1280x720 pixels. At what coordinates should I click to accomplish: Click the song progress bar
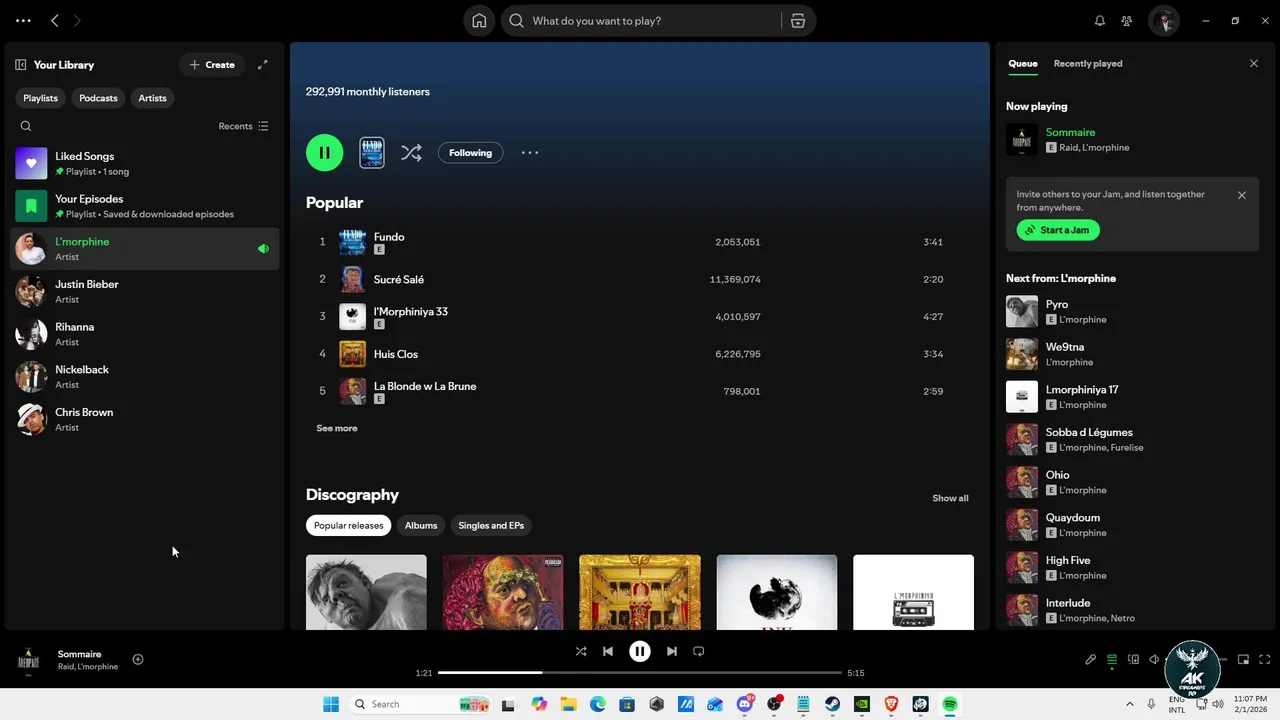point(640,673)
